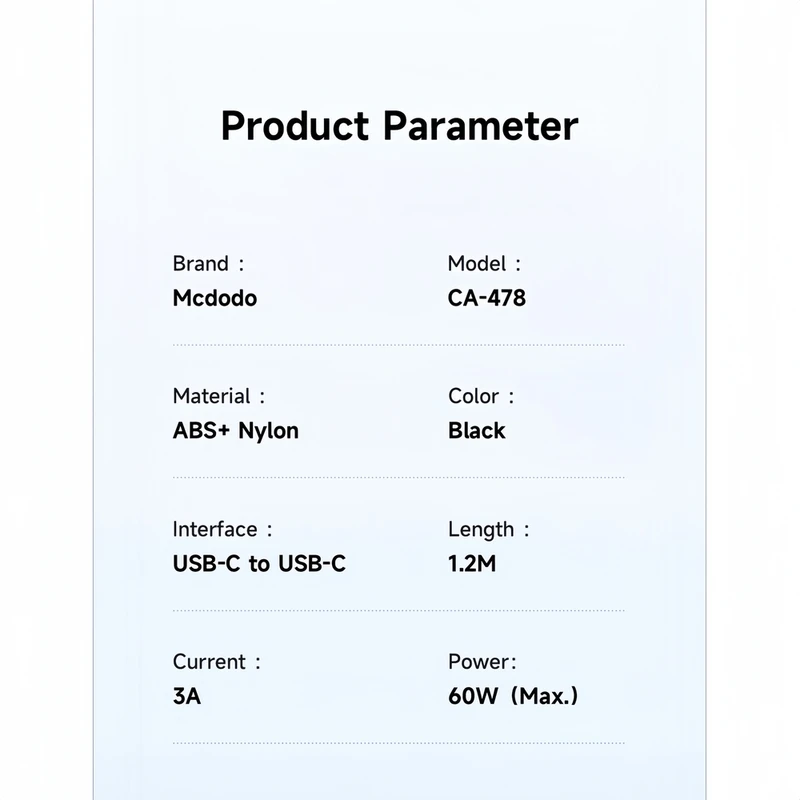Click the CA-478 model number
This screenshot has width=800, height=800.
point(487,298)
